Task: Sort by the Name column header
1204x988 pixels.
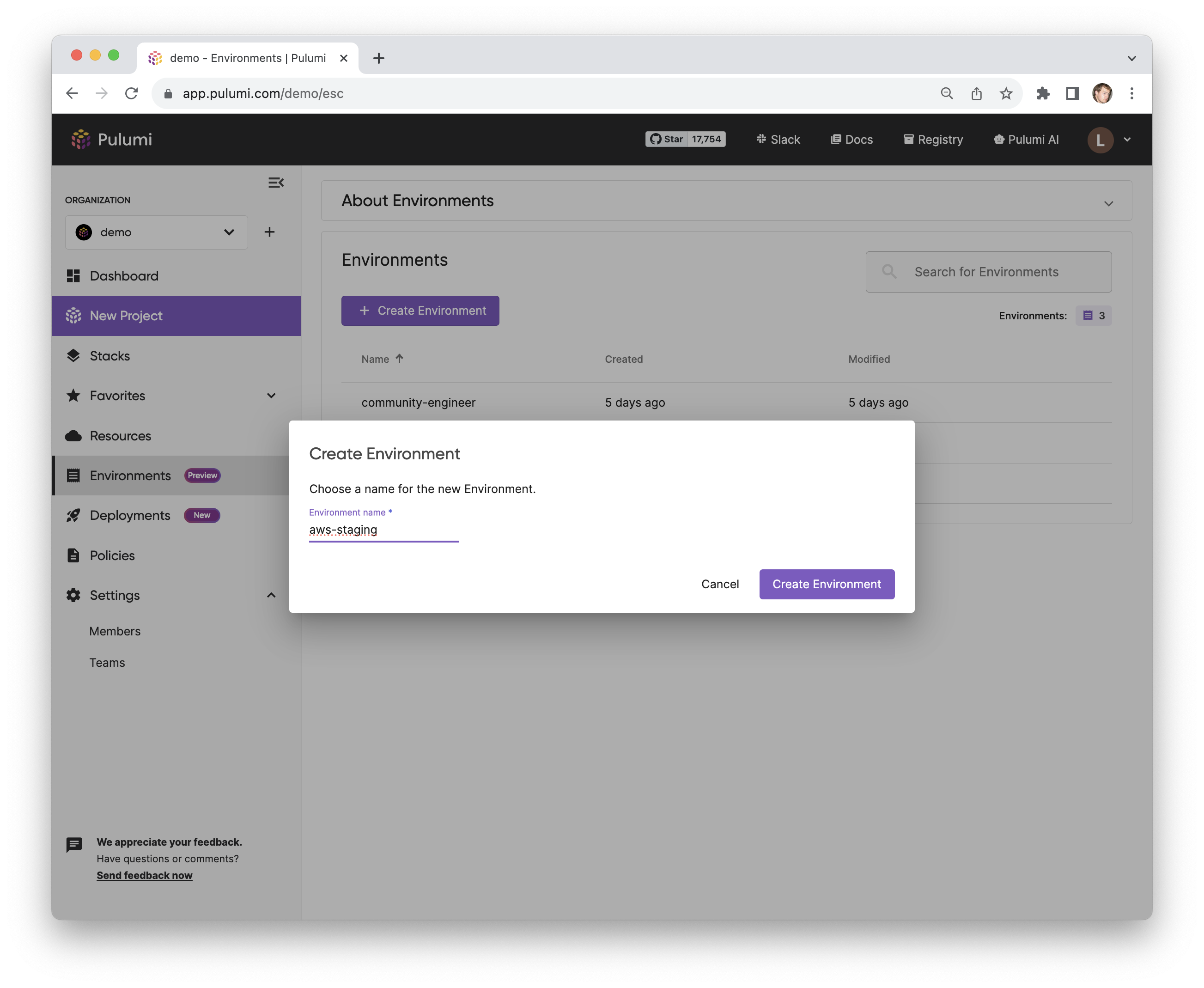Action: (375, 359)
